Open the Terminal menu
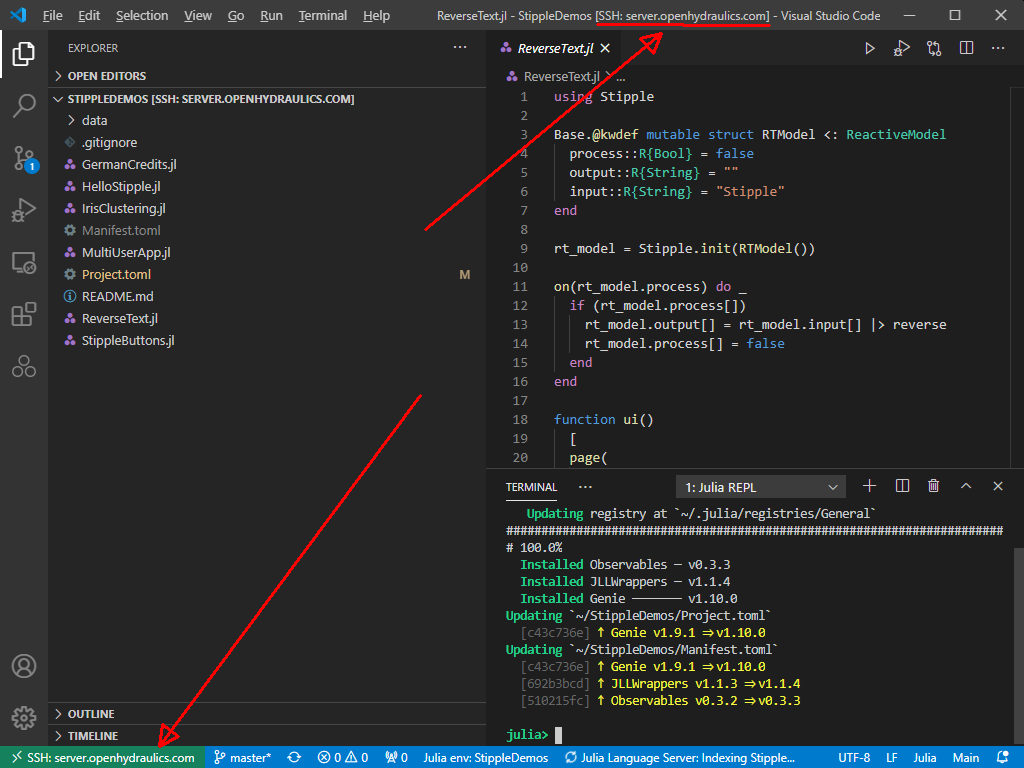The image size is (1024, 768). pyautogui.click(x=323, y=16)
